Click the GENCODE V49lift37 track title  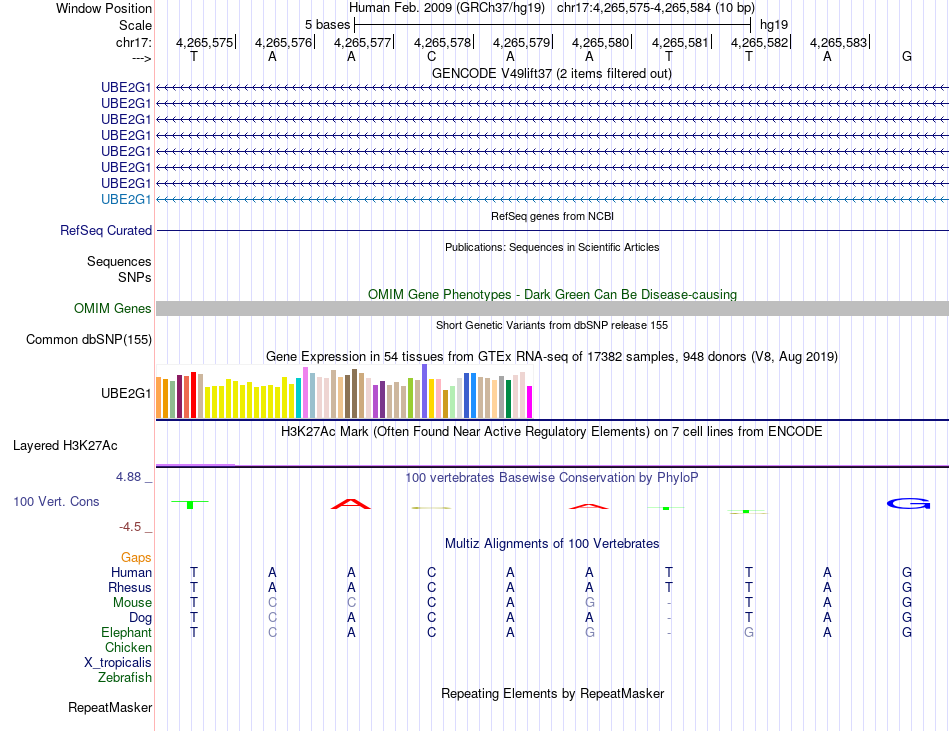(552, 74)
